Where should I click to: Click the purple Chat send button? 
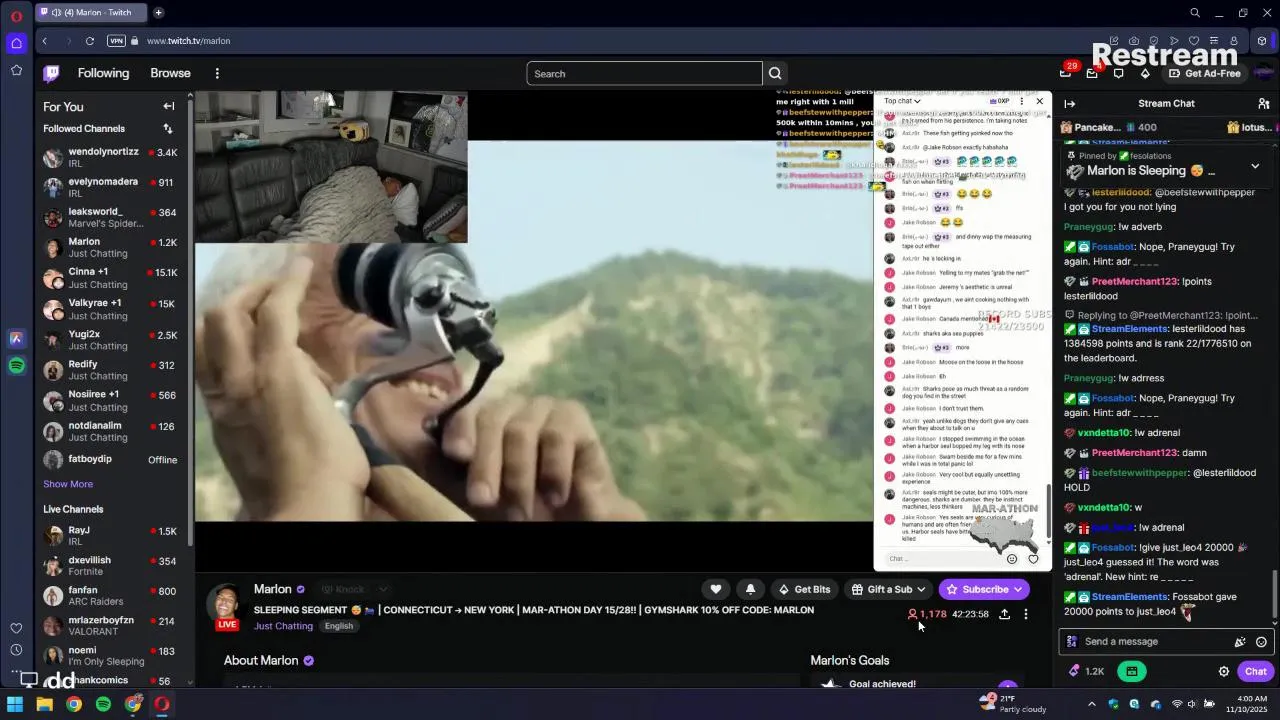pyautogui.click(x=1256, y=671)
